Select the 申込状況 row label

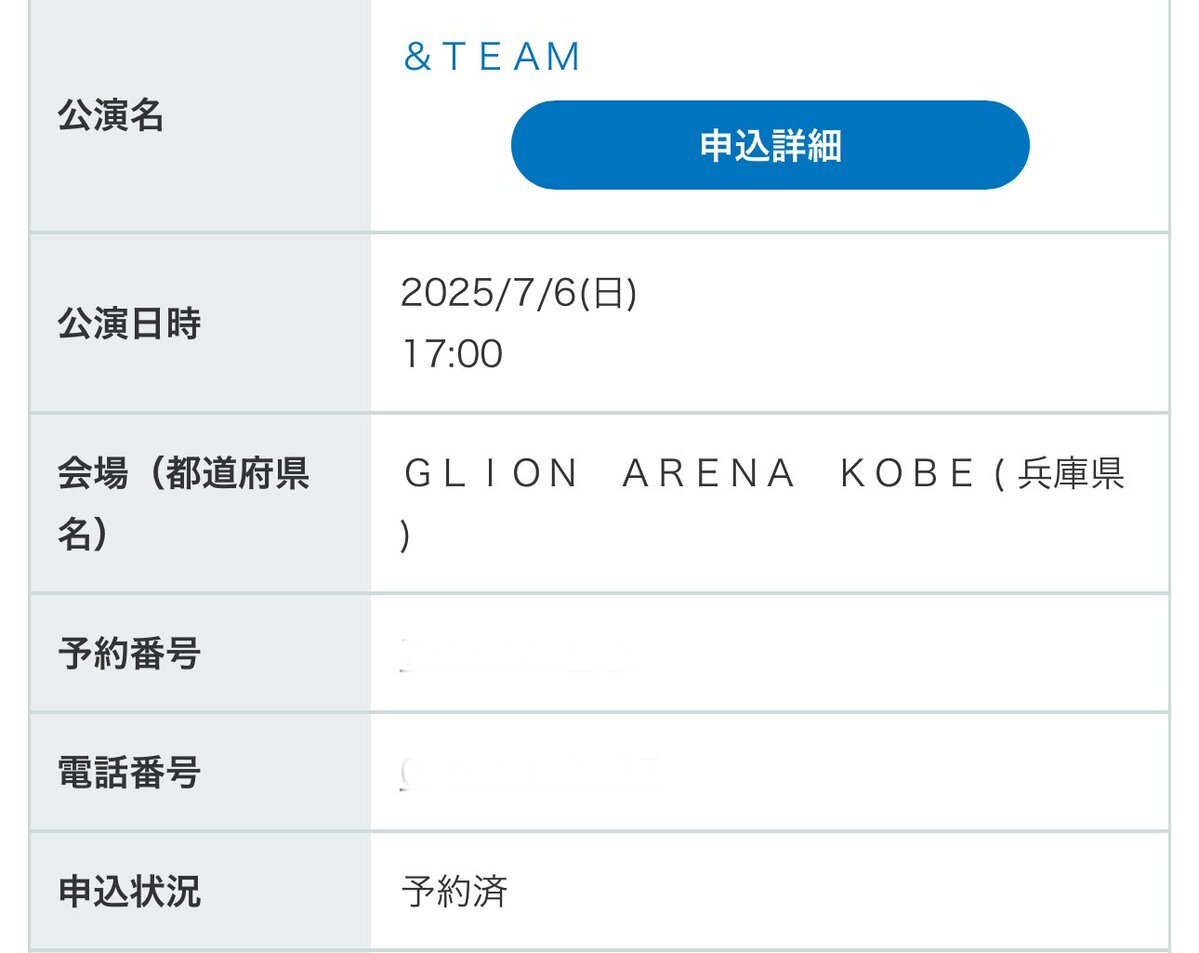coord(129,891)
